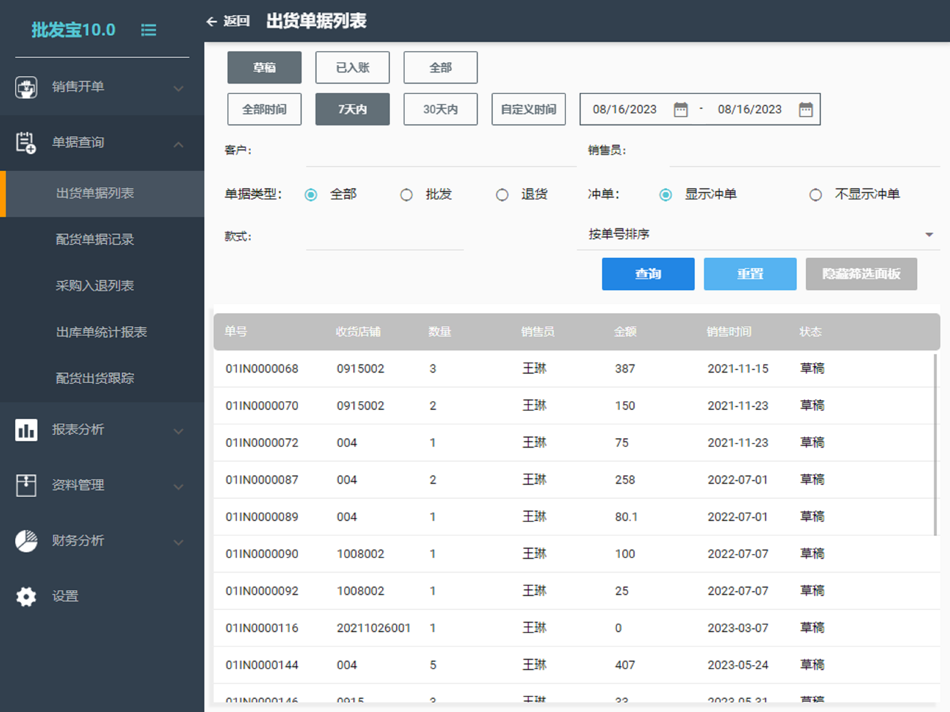Click the 款式 input field
Viewport: 950px width, 712px height.
385,237
